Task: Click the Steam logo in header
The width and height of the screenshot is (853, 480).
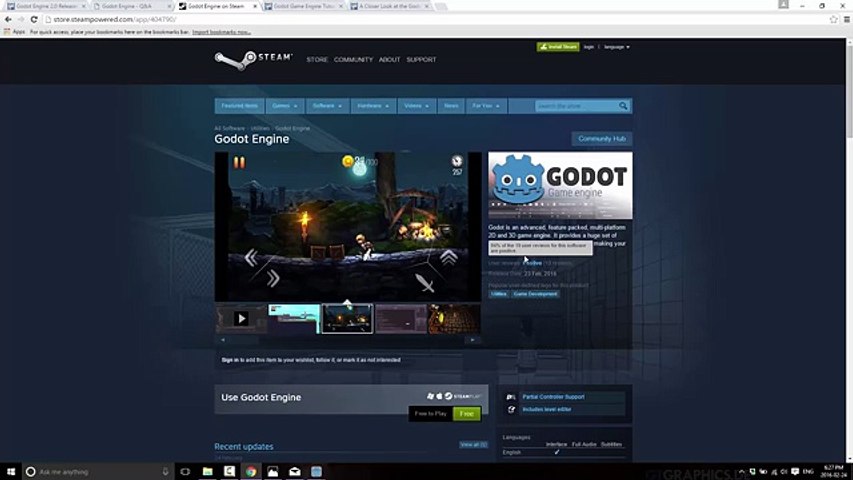Action: [x=254, y=59]
